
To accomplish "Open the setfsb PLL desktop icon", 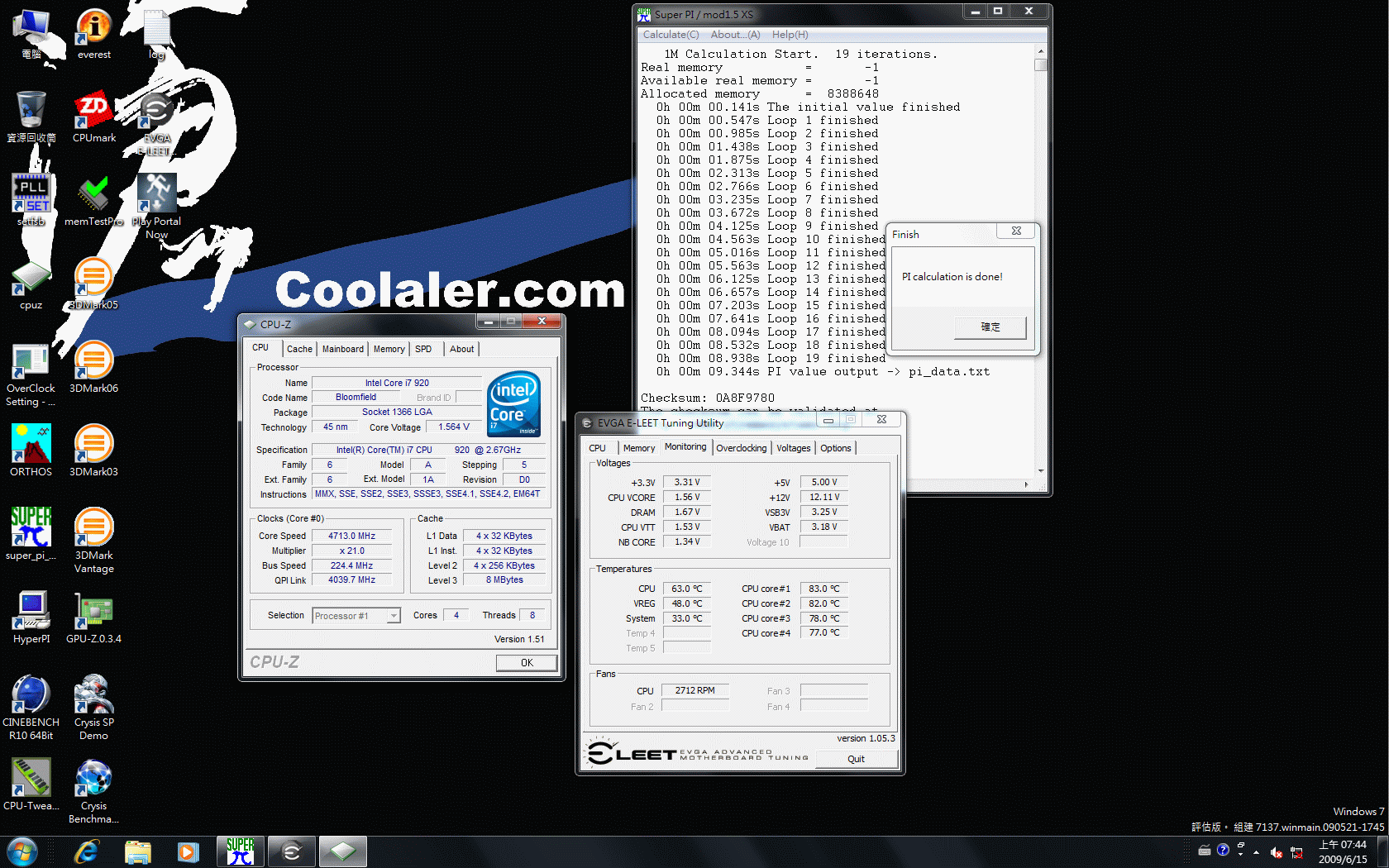I will (31, 200).
